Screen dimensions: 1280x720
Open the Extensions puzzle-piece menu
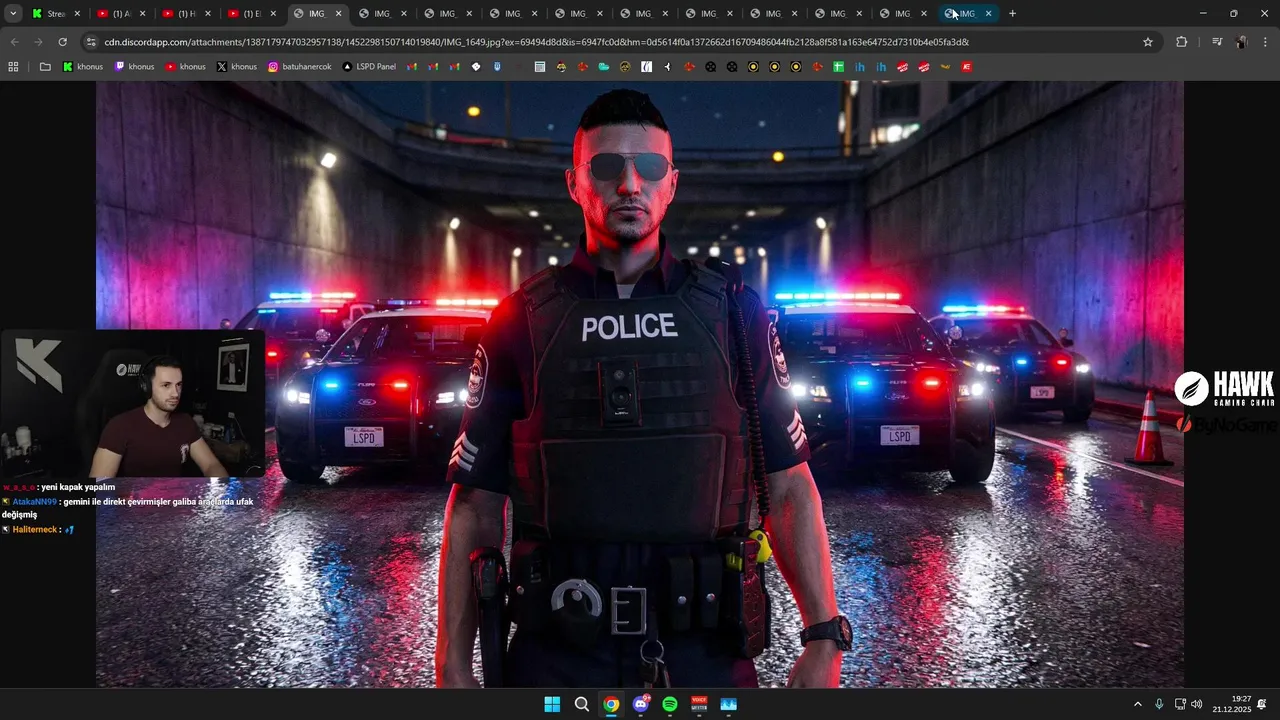pyautogui.click(x=1181, y=42)
